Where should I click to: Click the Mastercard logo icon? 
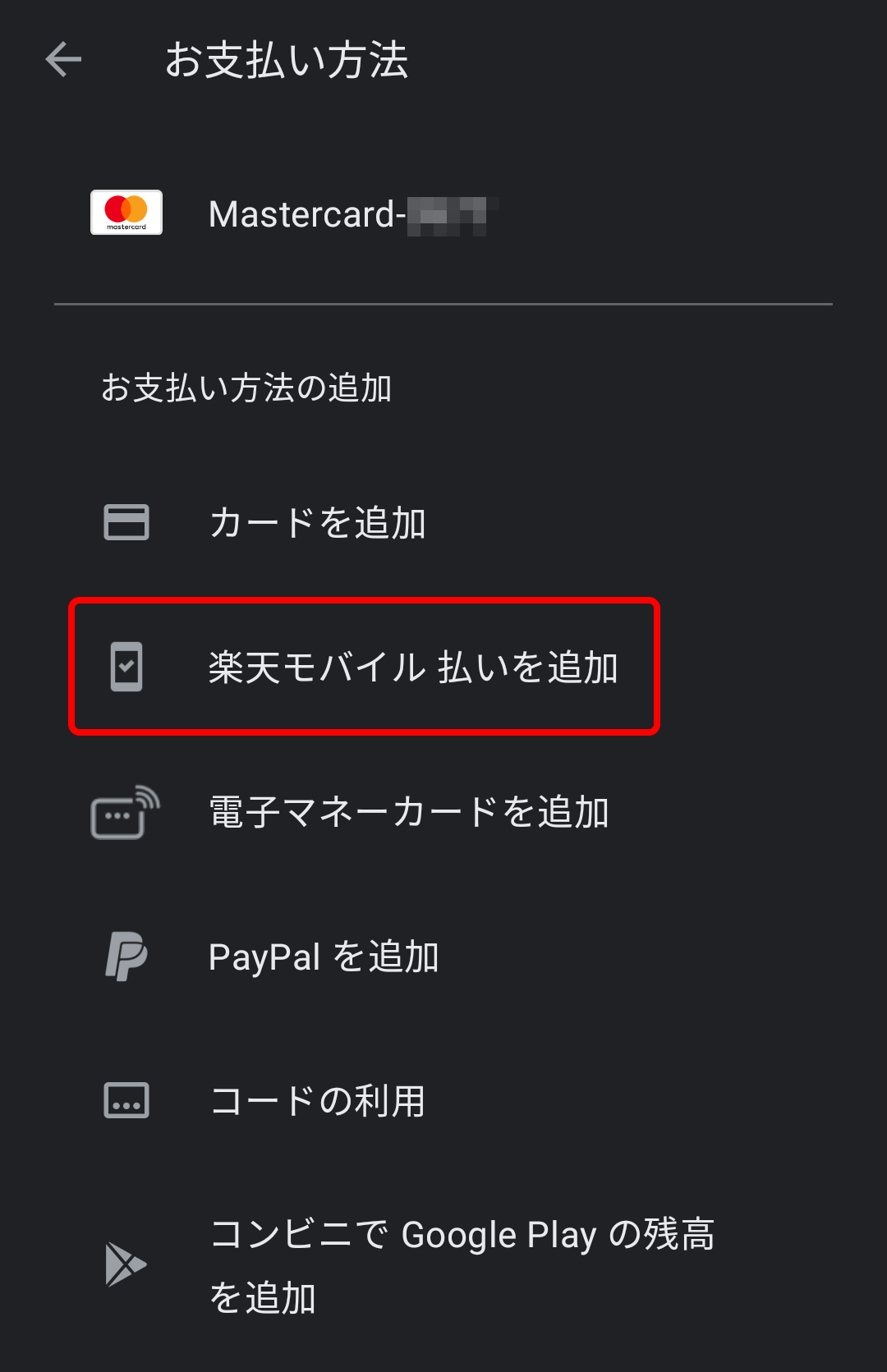(126, 213)
